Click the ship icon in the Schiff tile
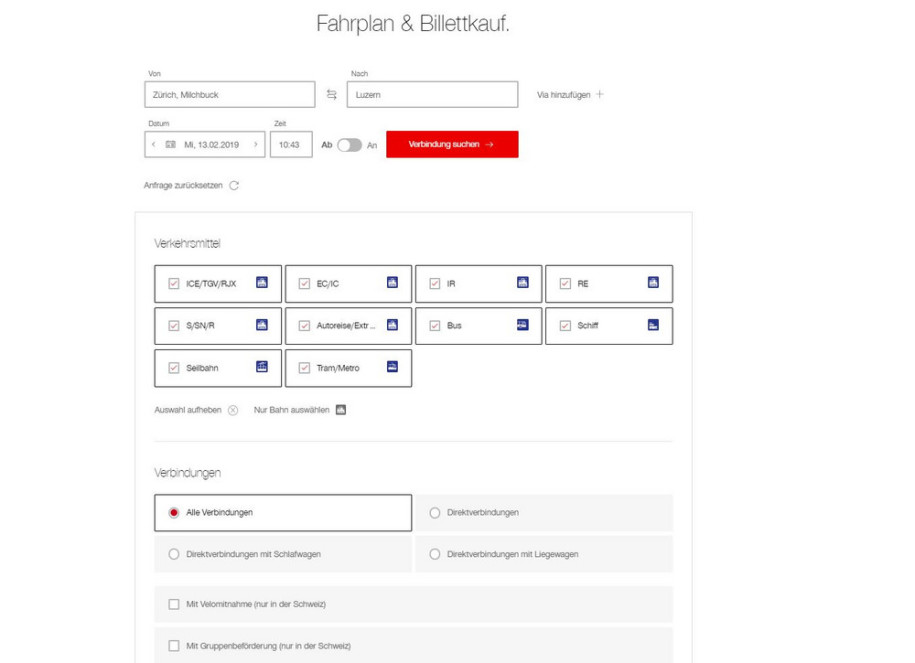Screen dimensions: 915x663 [x=654, y=325]
